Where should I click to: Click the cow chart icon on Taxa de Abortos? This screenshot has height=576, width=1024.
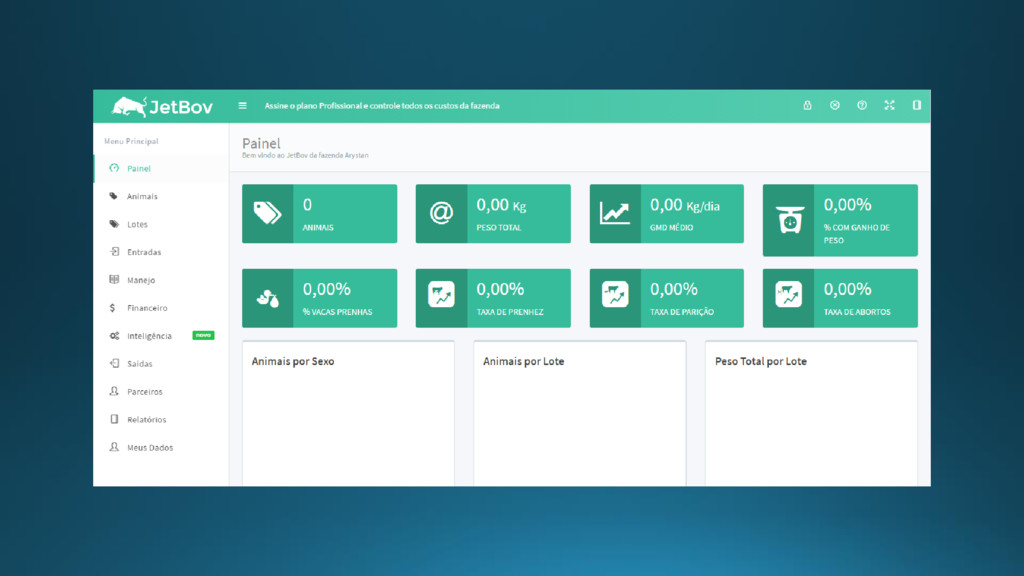(789, 295)
